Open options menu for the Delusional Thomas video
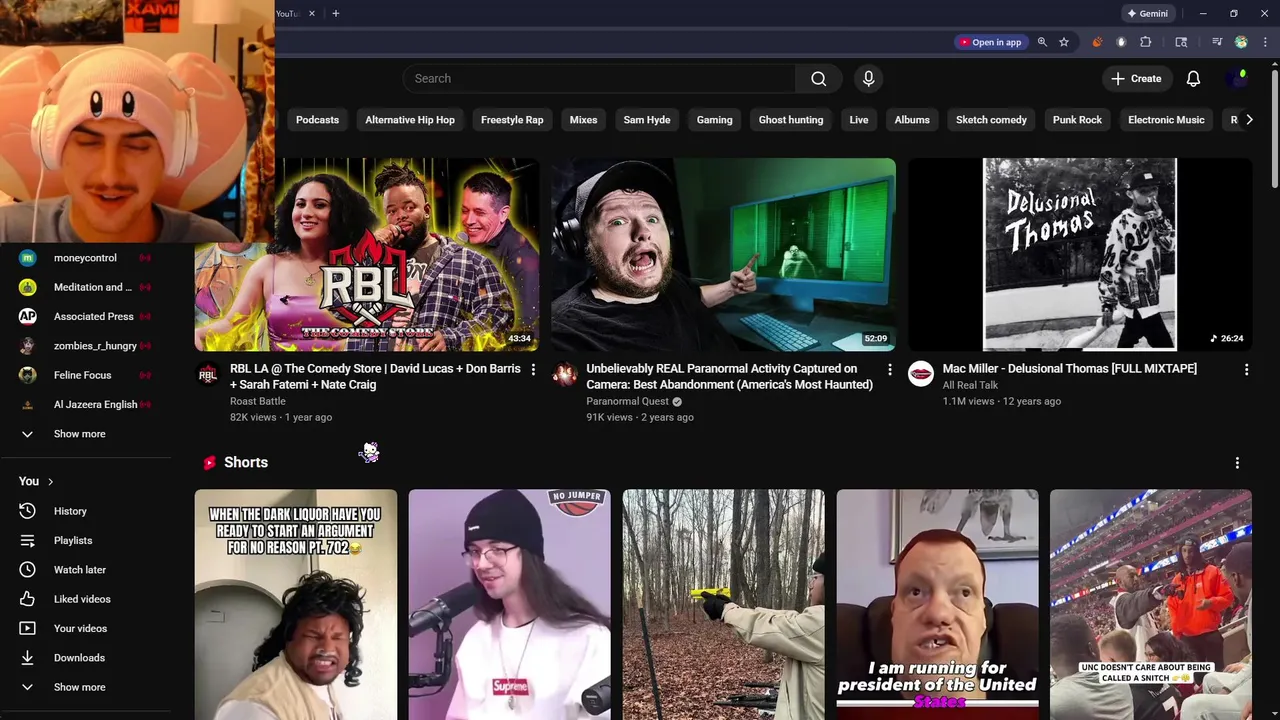This screenshot has height=720, width=1280. click(1246, 370)
